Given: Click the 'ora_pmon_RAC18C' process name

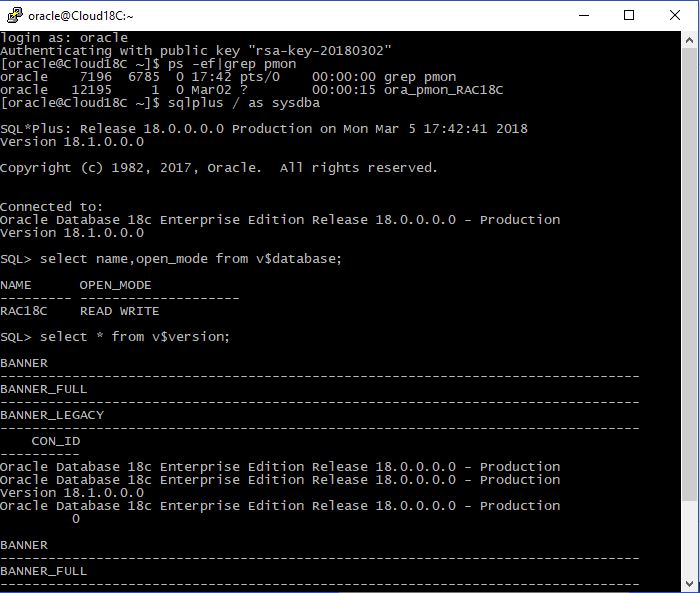Looking at the screenshot, I should (x=443, y=90).
